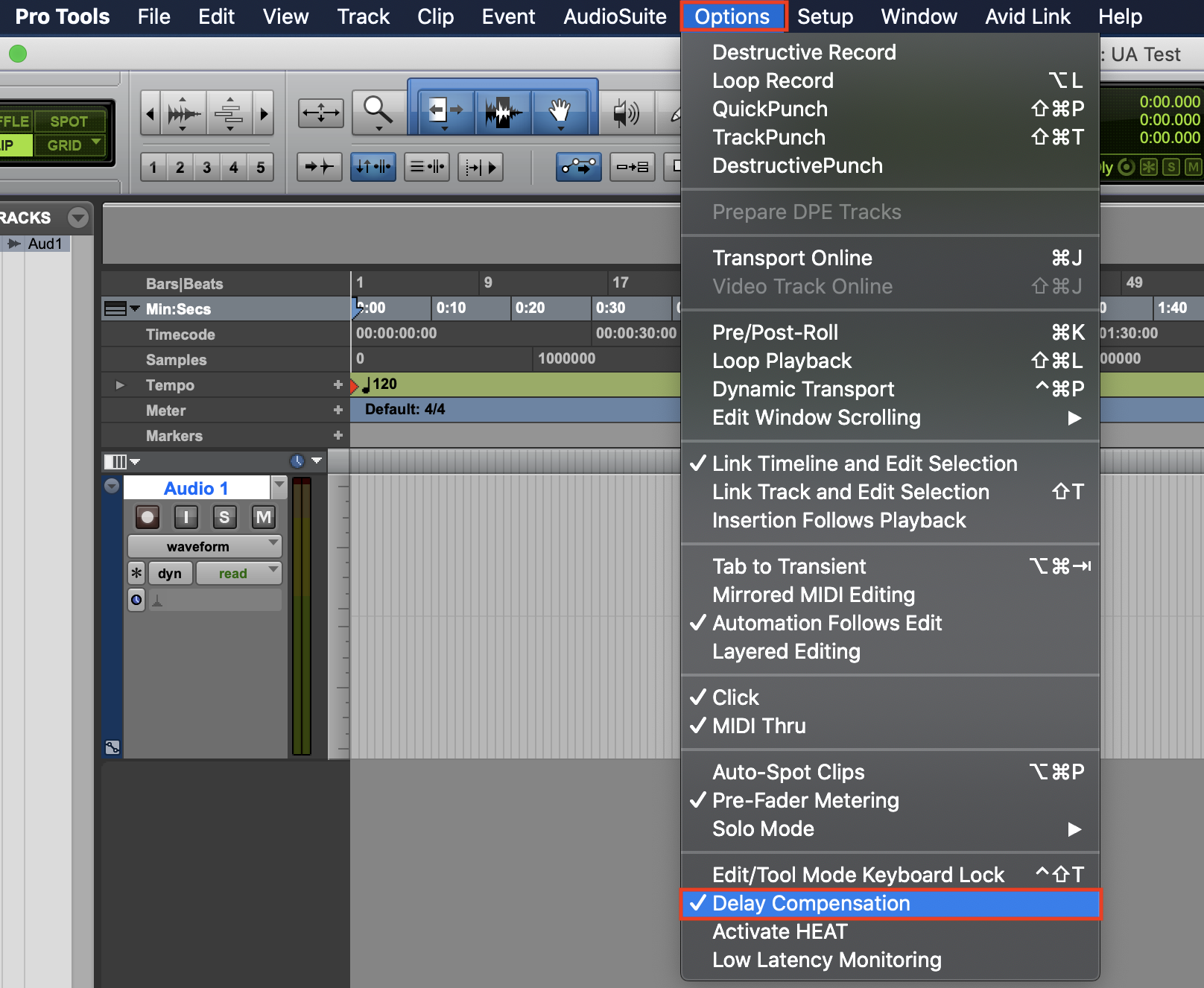Click the track height zoom icon
This screenshot has height=988, width=1204.
229,113
